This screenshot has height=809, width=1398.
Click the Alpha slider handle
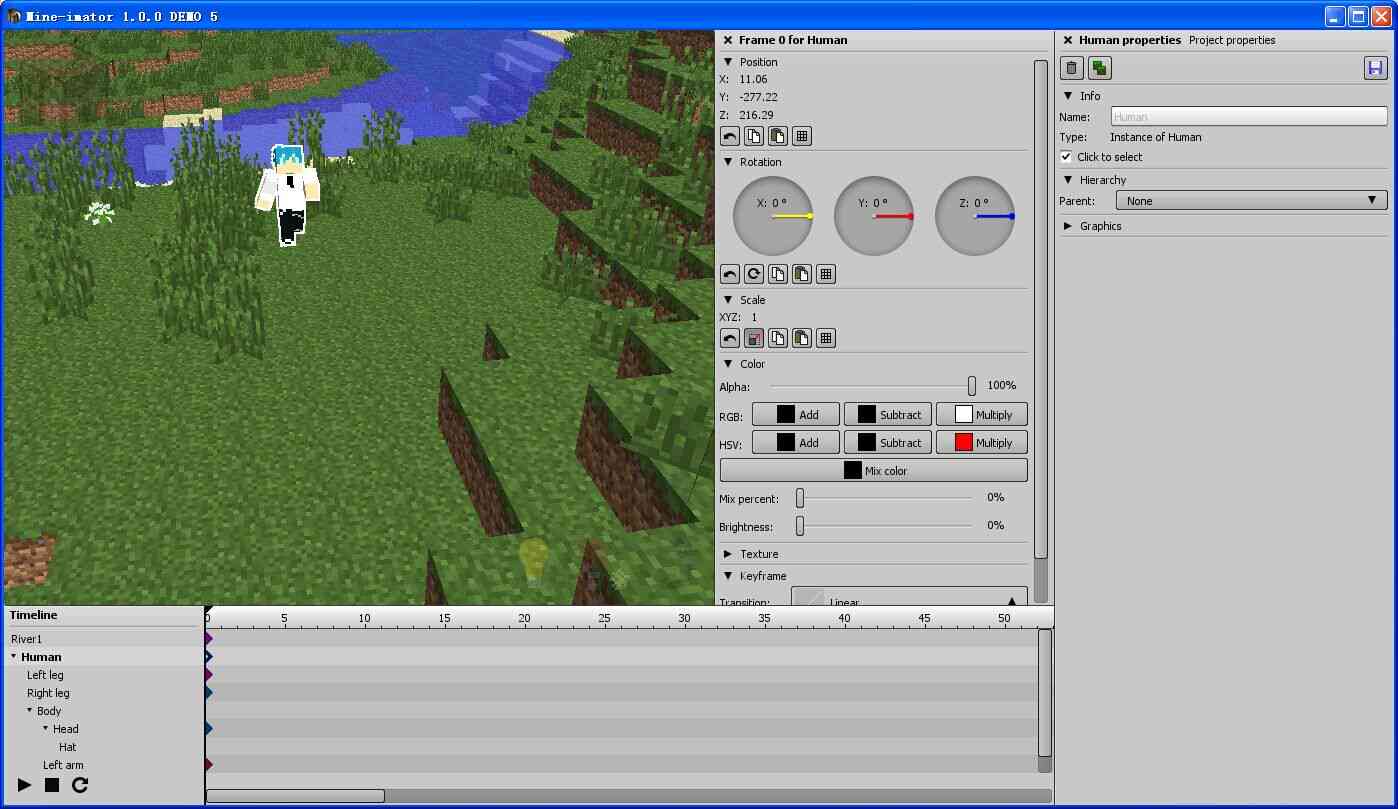[x=971, y=386]
